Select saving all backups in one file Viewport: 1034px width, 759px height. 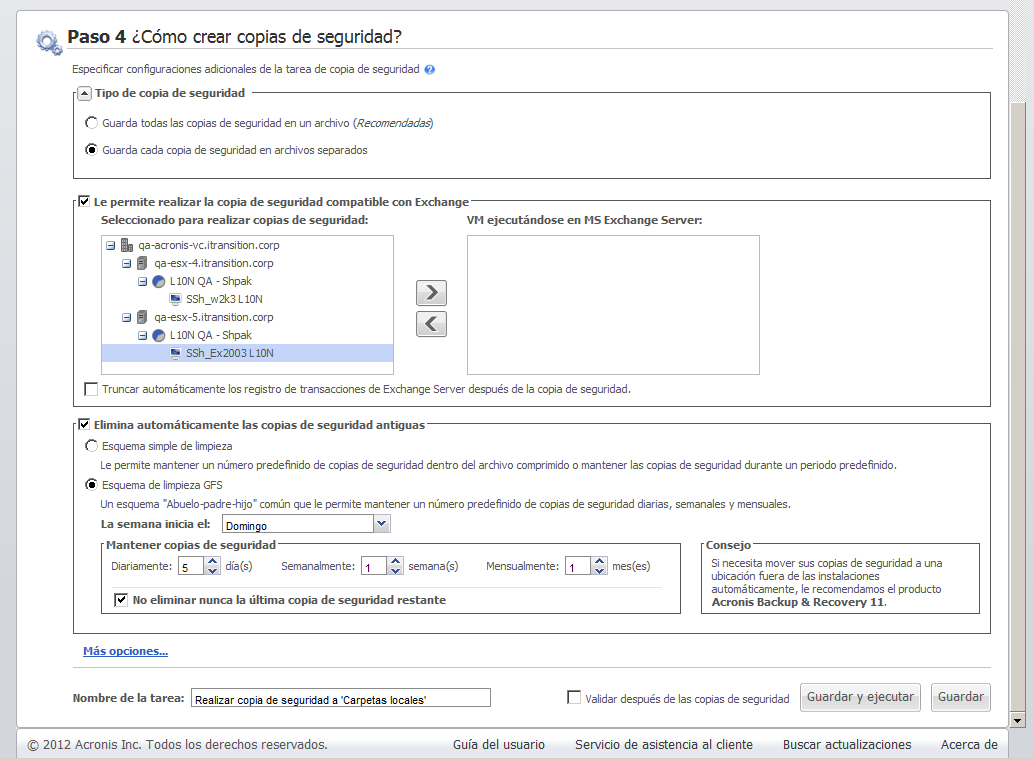[92, 123]
